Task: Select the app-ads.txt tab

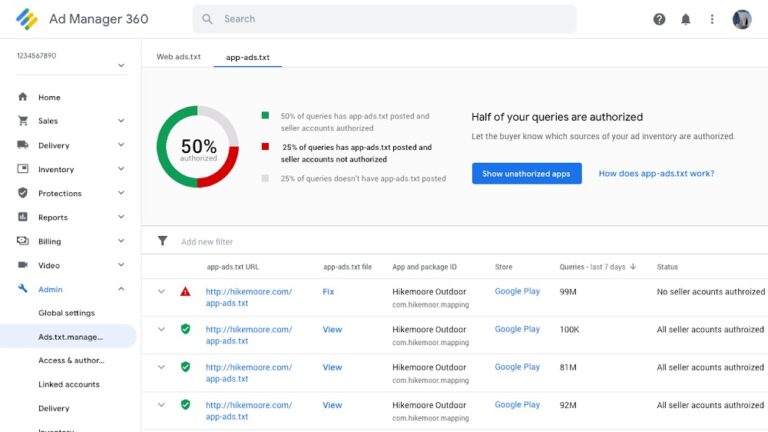Action: pyautogui.click(x=247, y=57)
